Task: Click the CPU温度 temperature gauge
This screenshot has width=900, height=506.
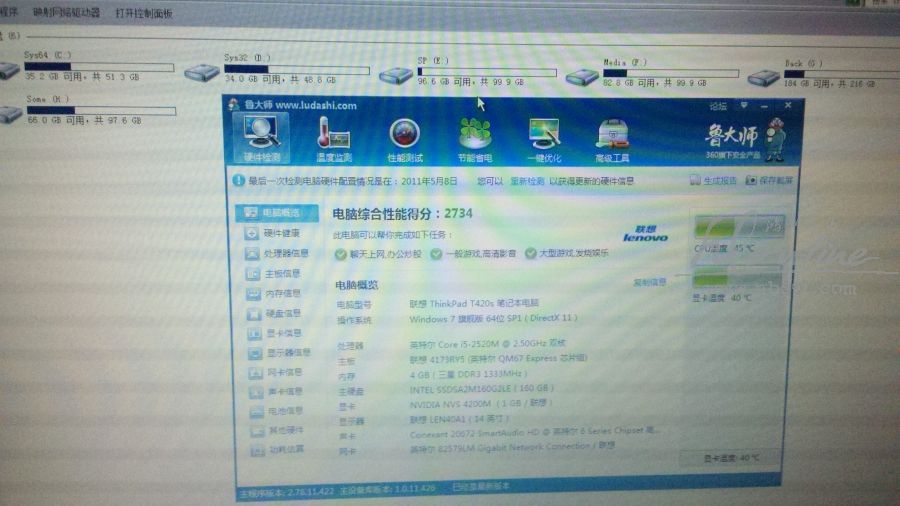Action: tap(739, 227)
